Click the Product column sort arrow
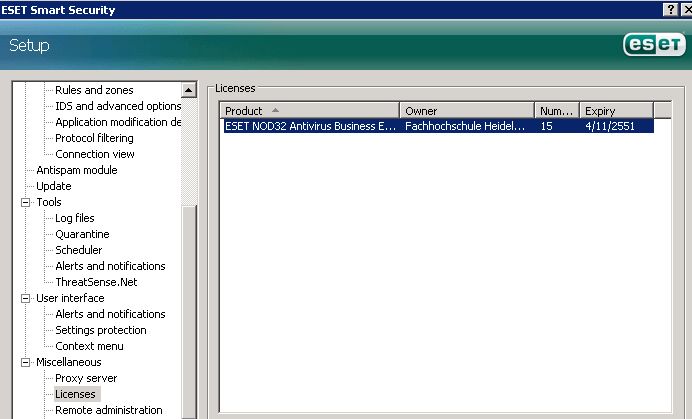 275,110
